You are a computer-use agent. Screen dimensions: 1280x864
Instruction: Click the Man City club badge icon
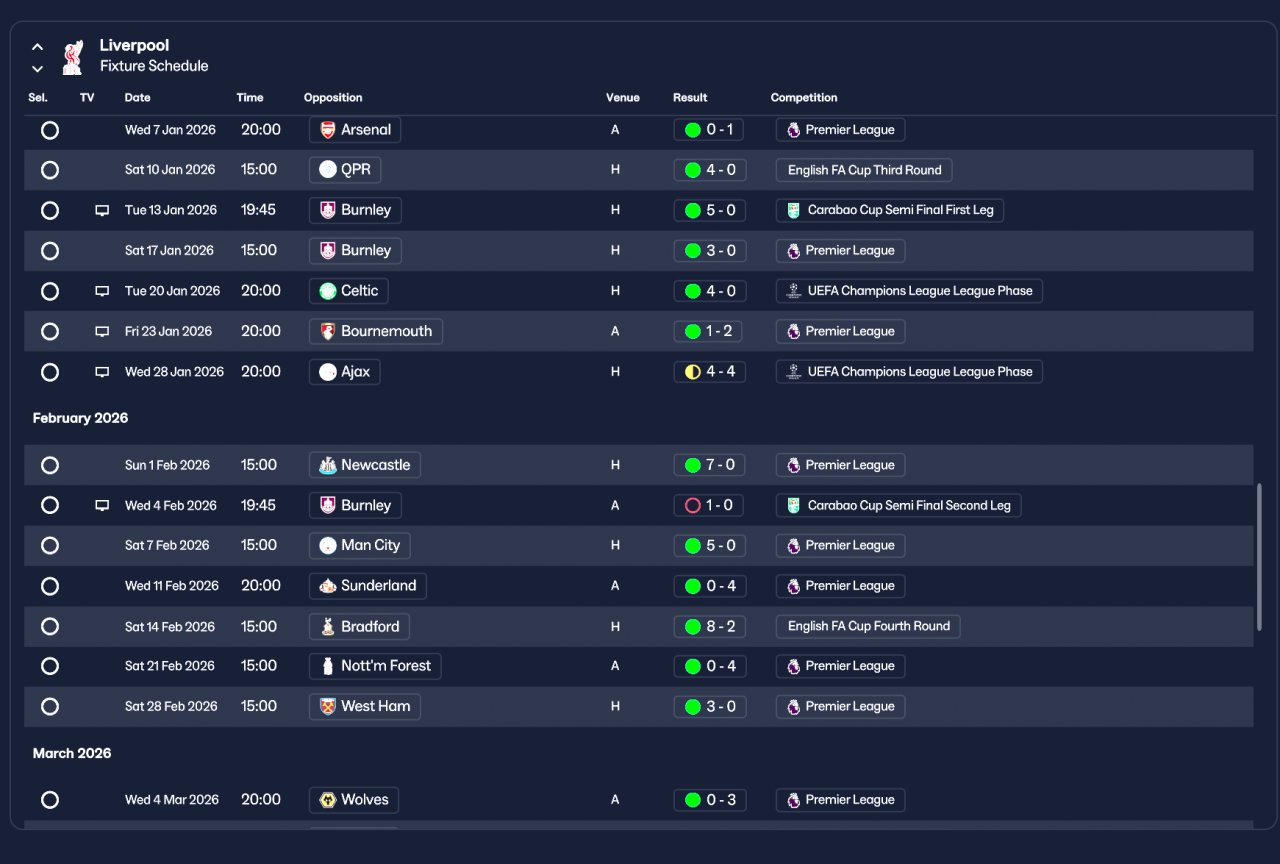pyautogui.click(x=327, y=546)
